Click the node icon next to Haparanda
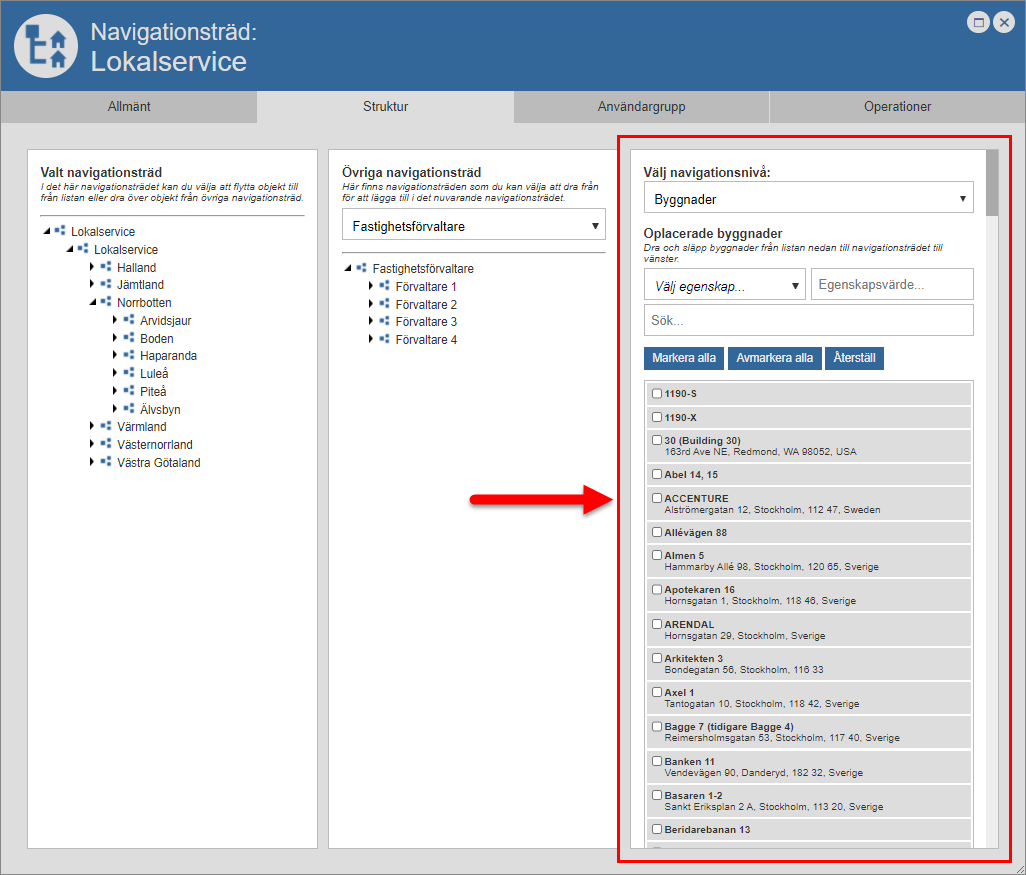The width and height of the screenshot is (1026, 875). tap(129, 355)
